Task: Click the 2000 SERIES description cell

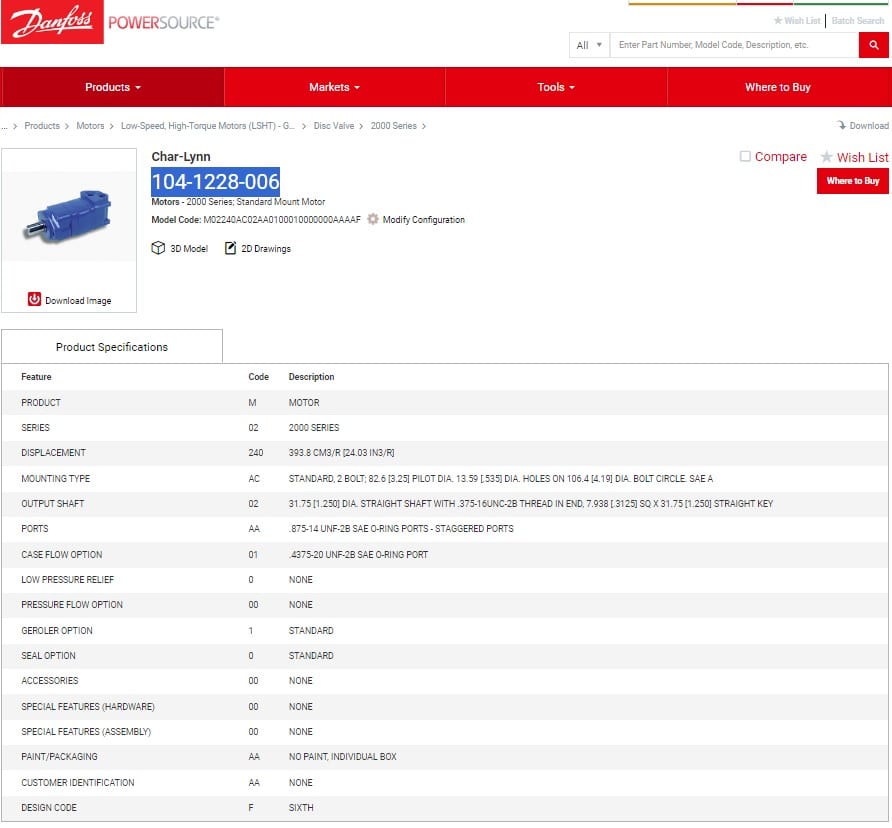Action: (x=314, y=428)
